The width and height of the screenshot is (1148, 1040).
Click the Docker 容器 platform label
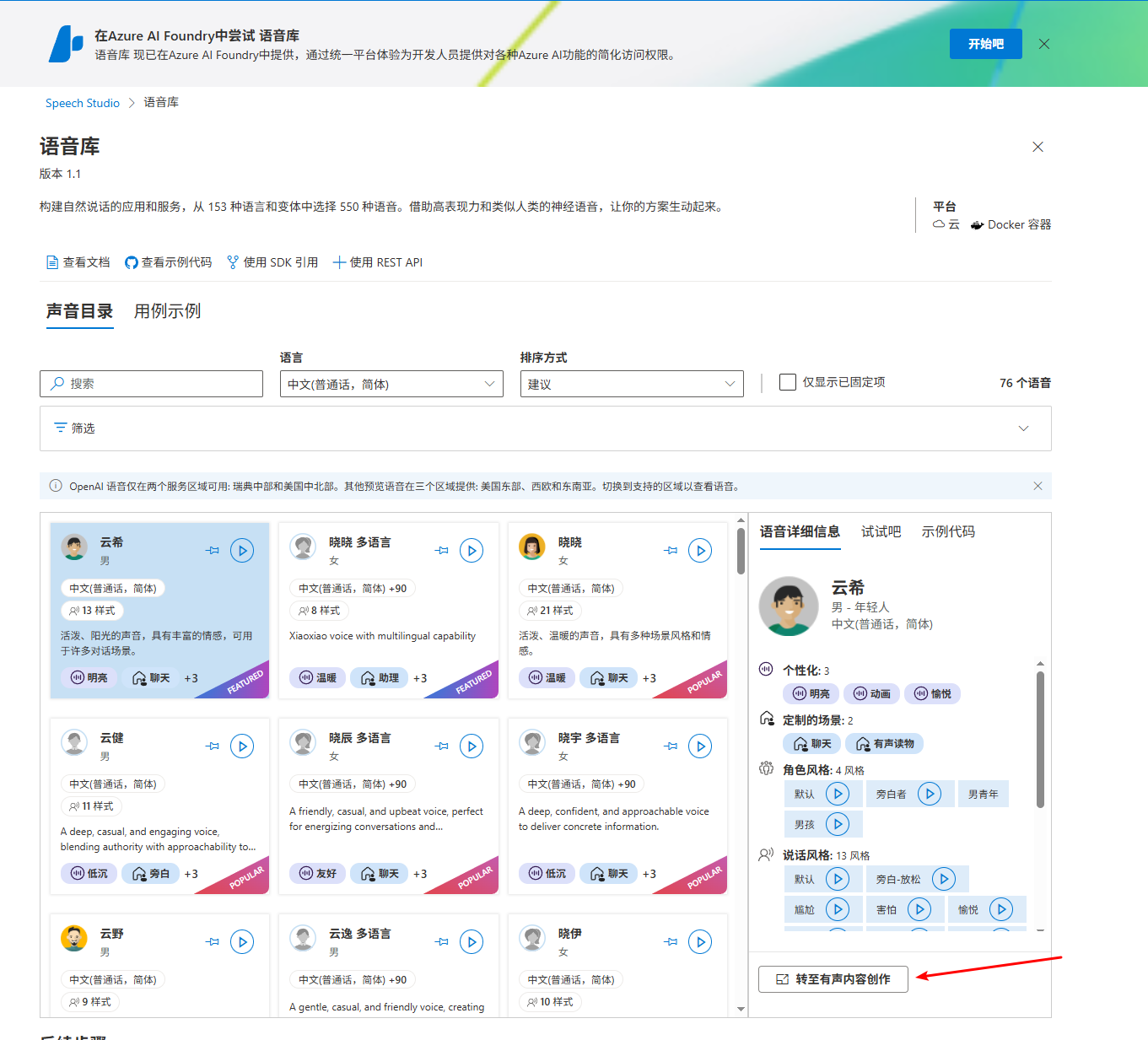click(x=1011, y=224)
